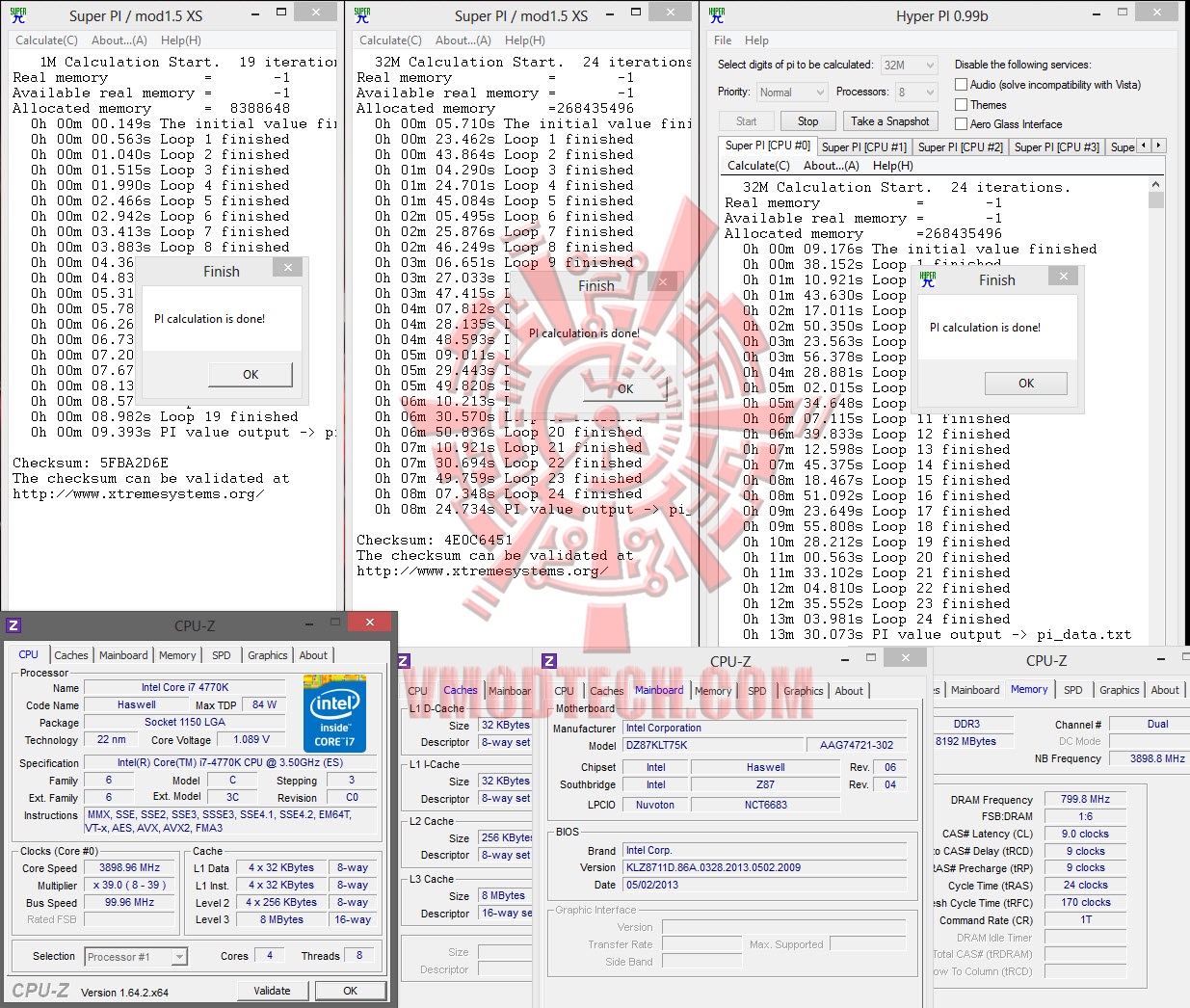Click the Super PI icon in 1M window title bar
The height and width of the screenshot is (1008, 1190).
point(17,15)
